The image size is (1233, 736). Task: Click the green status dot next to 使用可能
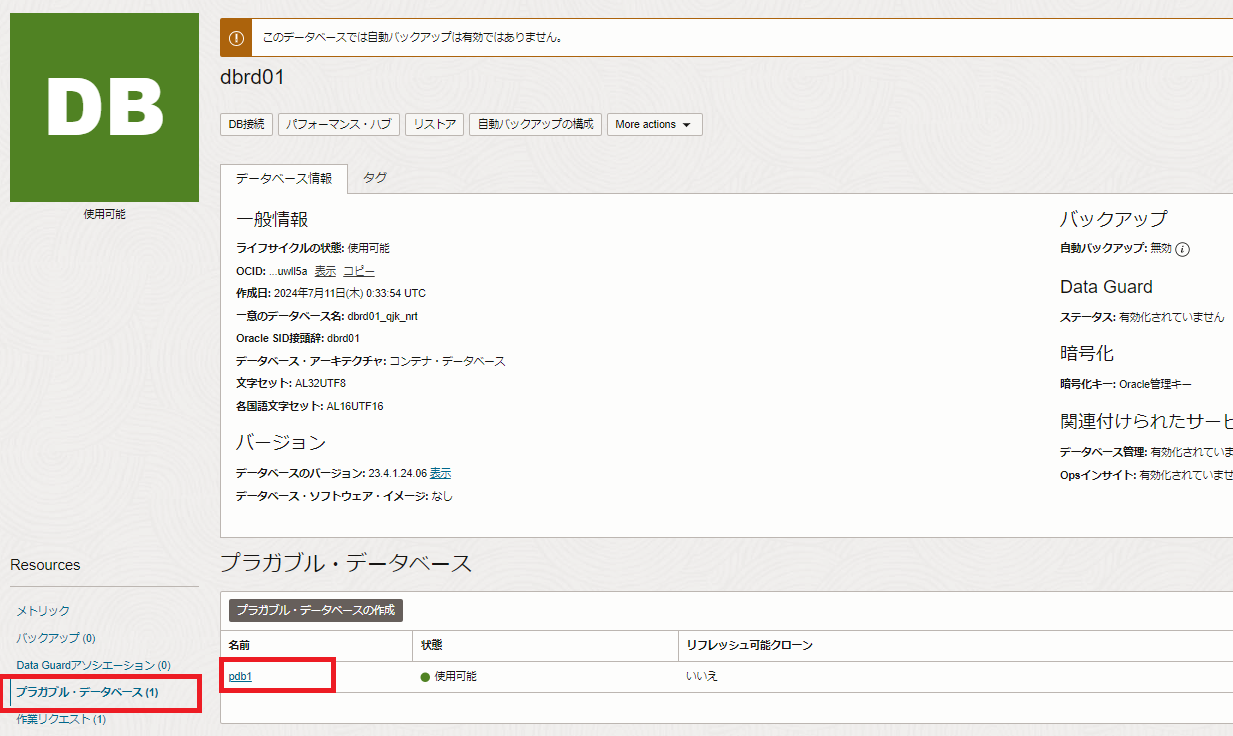pos(425,677)
